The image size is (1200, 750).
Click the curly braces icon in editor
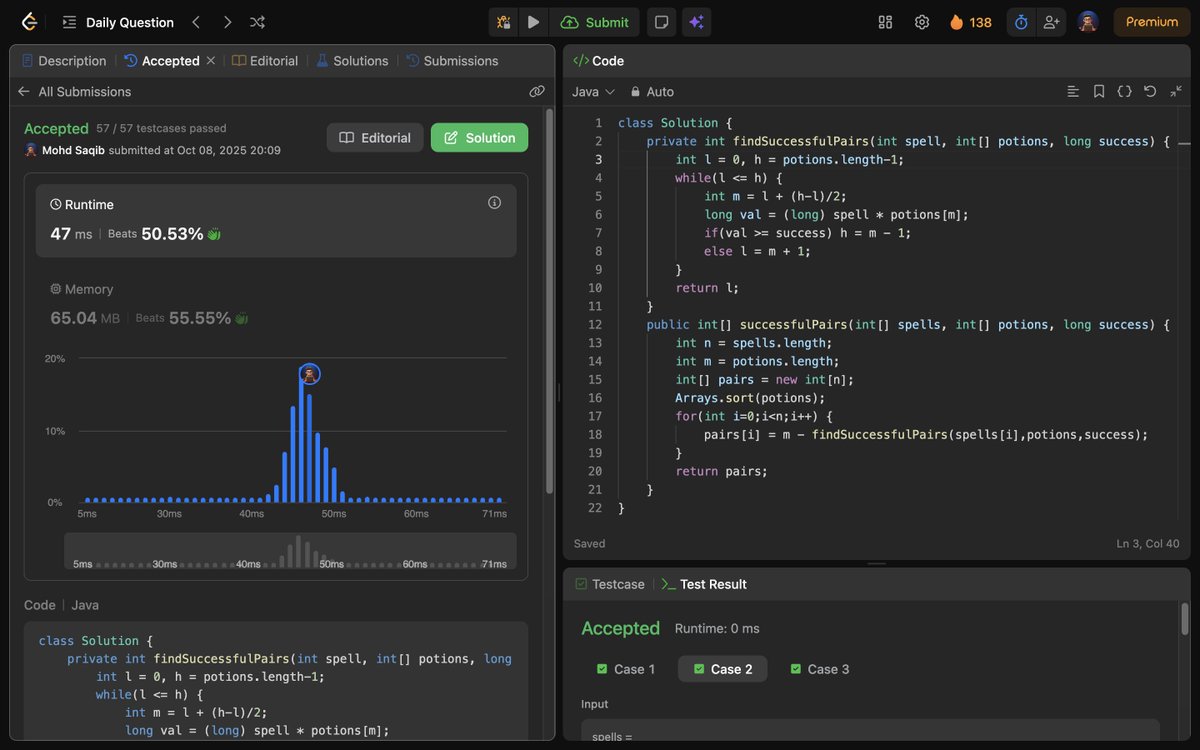click(1124, 91)
